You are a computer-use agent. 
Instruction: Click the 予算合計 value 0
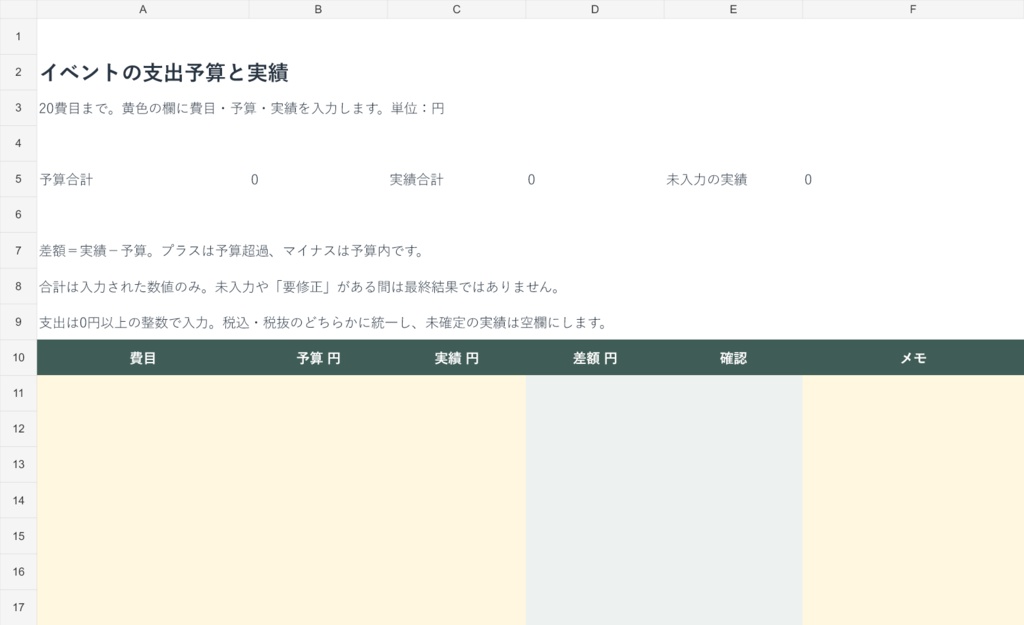pos(255,180)
